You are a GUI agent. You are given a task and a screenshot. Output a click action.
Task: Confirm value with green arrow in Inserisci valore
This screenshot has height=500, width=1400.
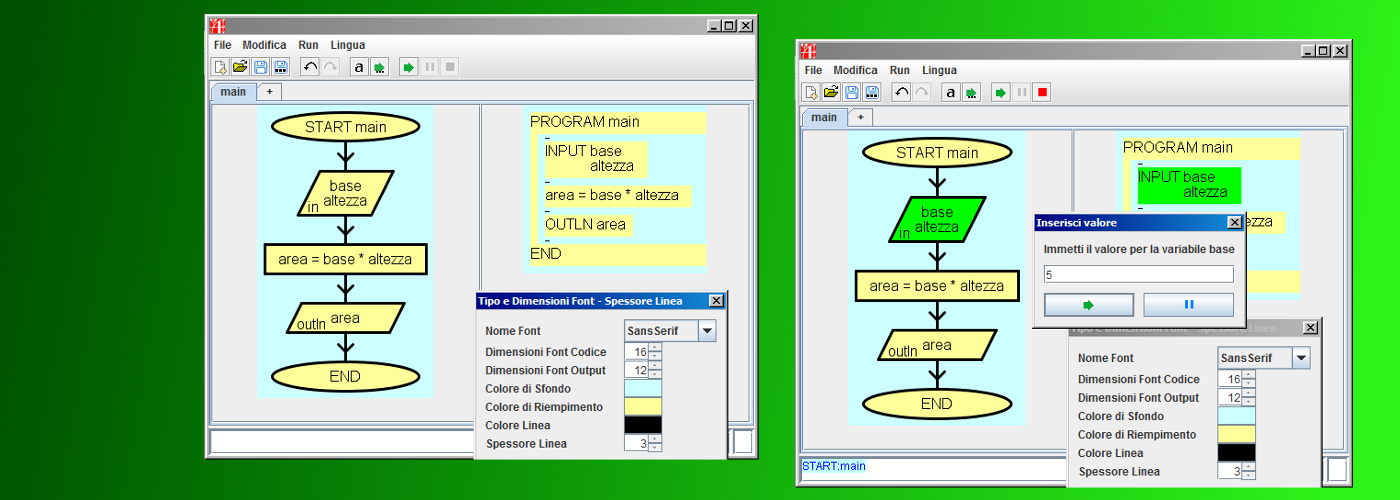click(1088, 305)
